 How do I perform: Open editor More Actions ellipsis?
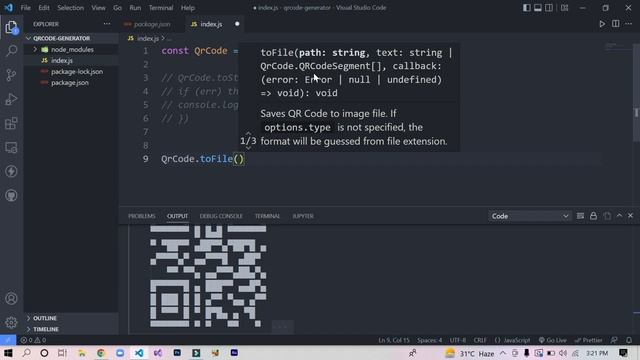click(x=629, y=24)
